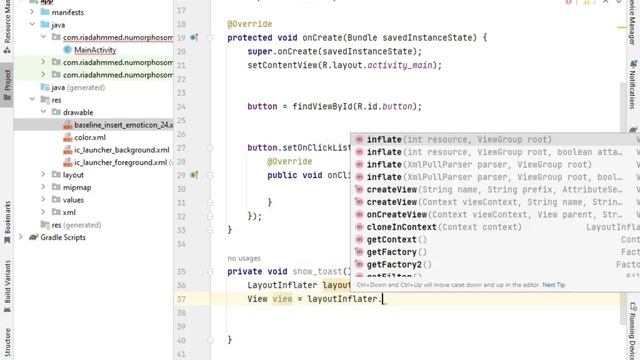Click the MainActivity class icon
The image size is (640, 360).
[x=67, y=50]
